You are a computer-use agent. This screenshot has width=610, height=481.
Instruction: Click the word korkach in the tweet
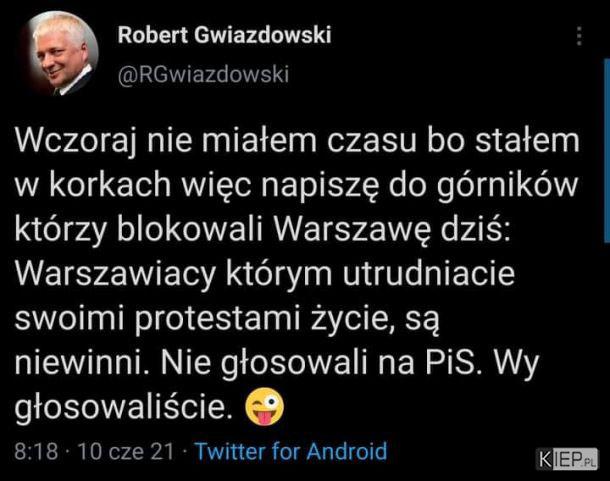(110, 186)
